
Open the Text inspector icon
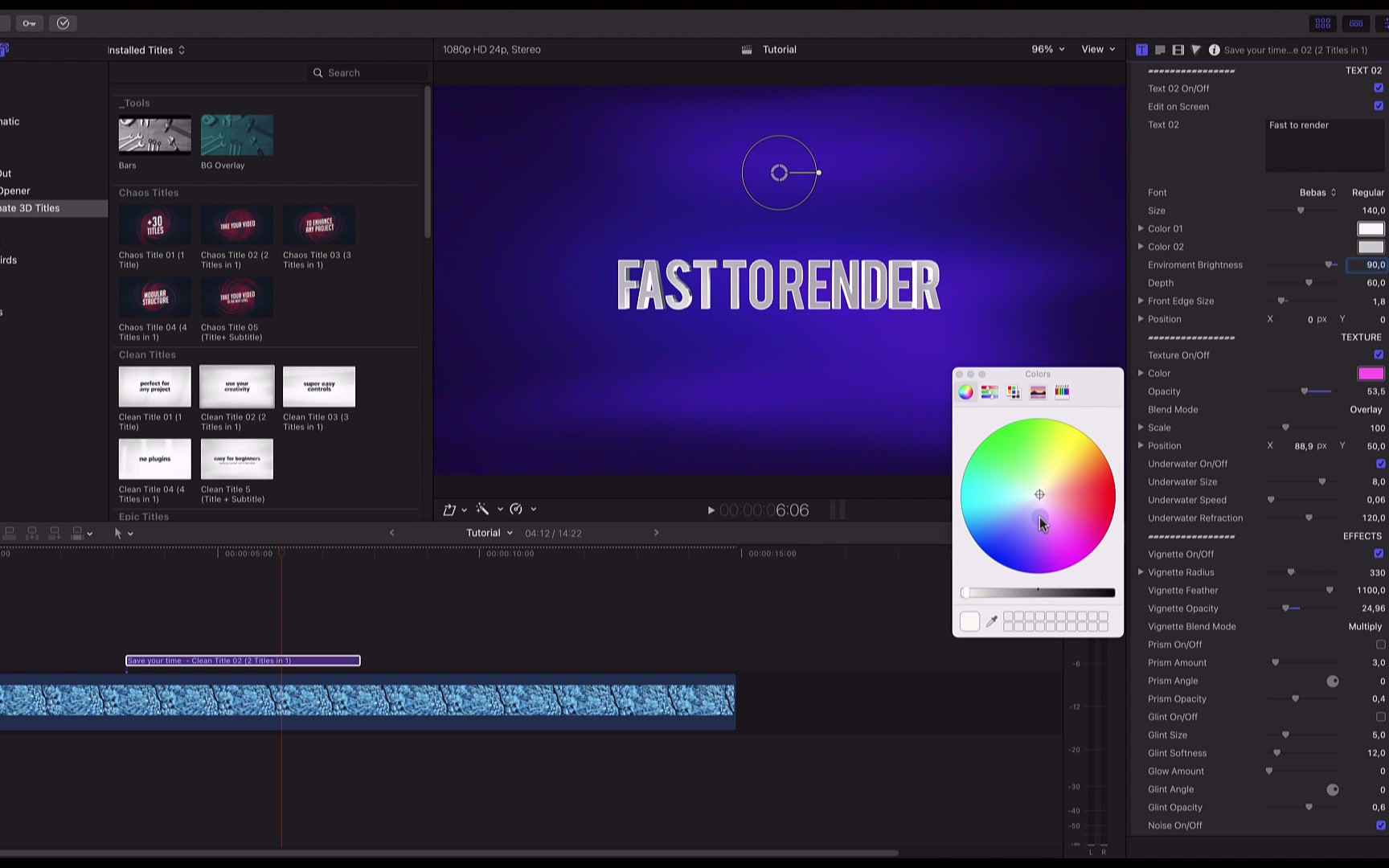[x=1141, y=49]
